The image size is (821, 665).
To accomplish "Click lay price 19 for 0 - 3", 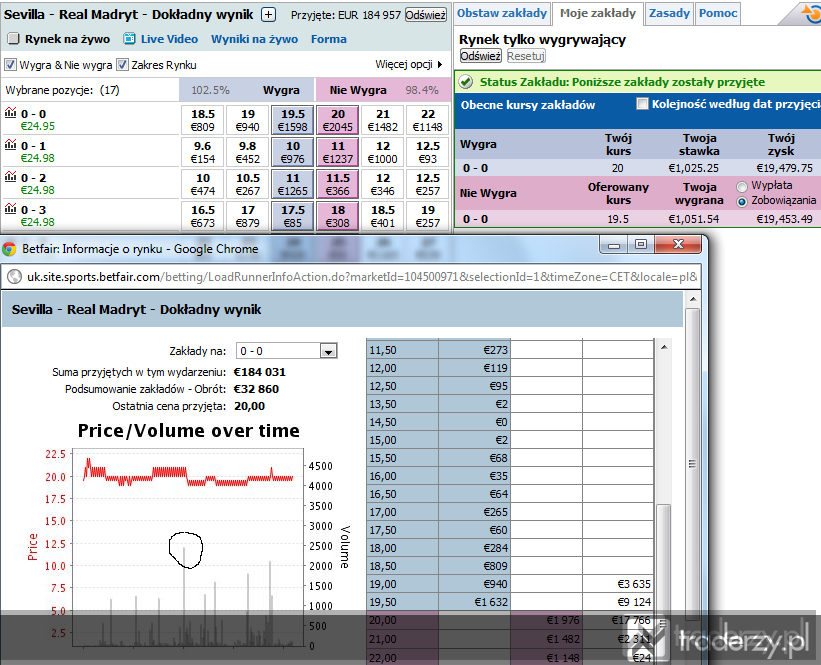I will [428, 216].
